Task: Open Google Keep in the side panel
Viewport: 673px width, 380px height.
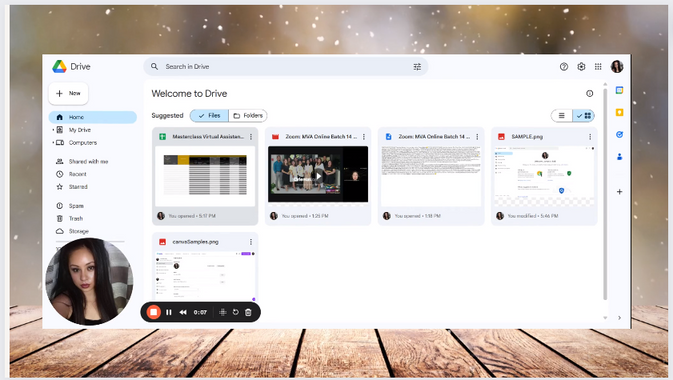Action: pos(619,112)
